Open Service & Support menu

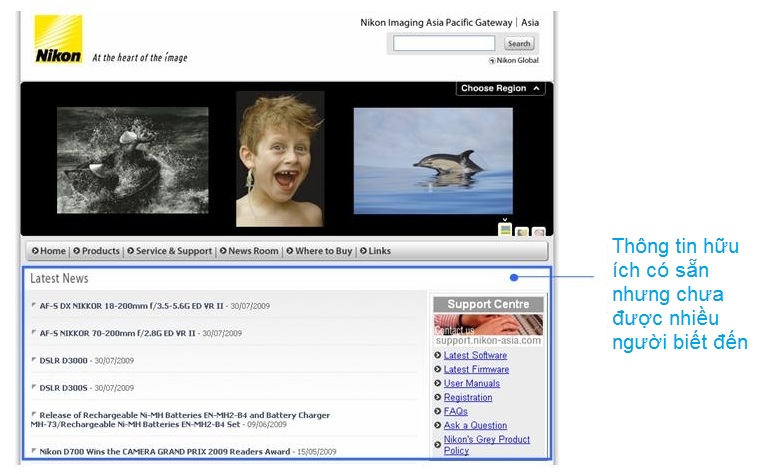174,251
